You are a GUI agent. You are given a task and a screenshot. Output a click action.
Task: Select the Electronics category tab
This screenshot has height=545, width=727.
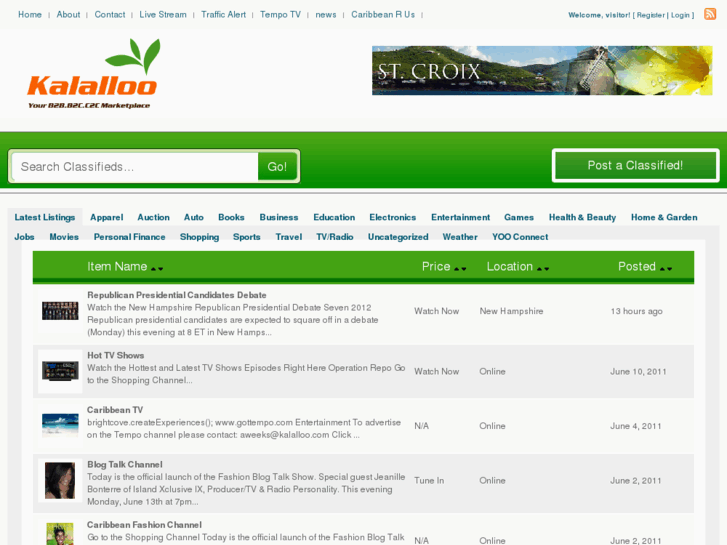pos(393,217)
